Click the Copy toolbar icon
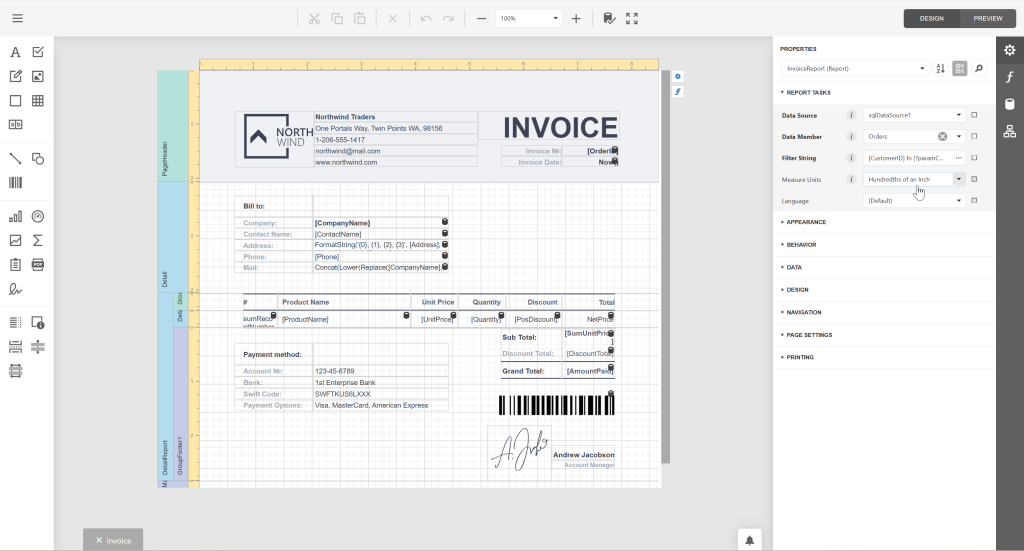The width and height of the screenshot is (1024, 551). [337, 18]
